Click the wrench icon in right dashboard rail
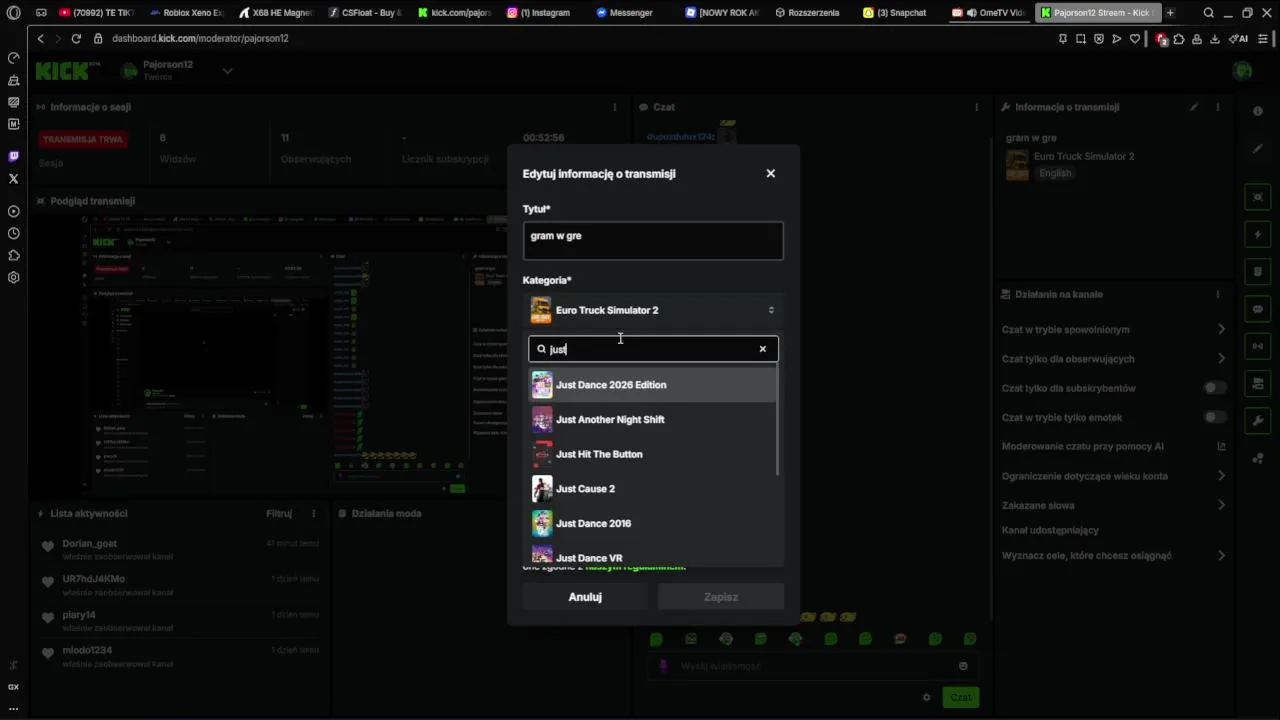 (x=1258, y=421)
